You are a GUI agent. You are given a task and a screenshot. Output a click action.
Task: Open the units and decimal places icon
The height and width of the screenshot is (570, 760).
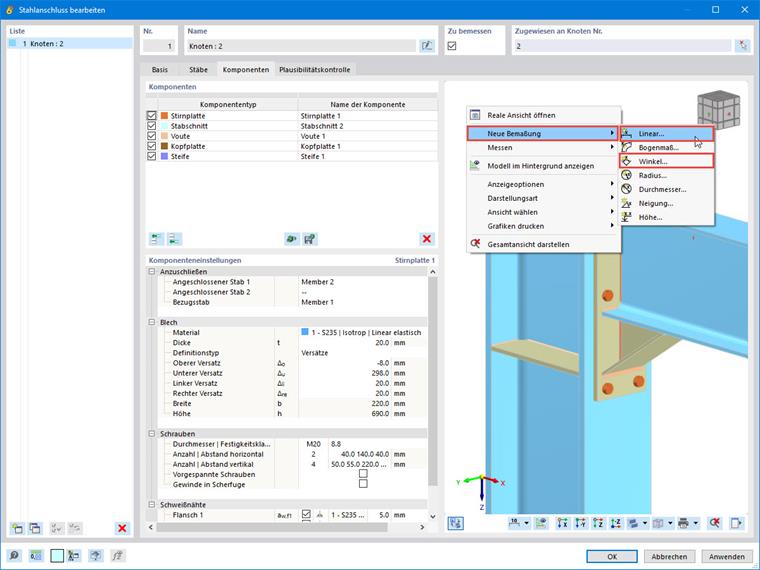tap(36, 556)
